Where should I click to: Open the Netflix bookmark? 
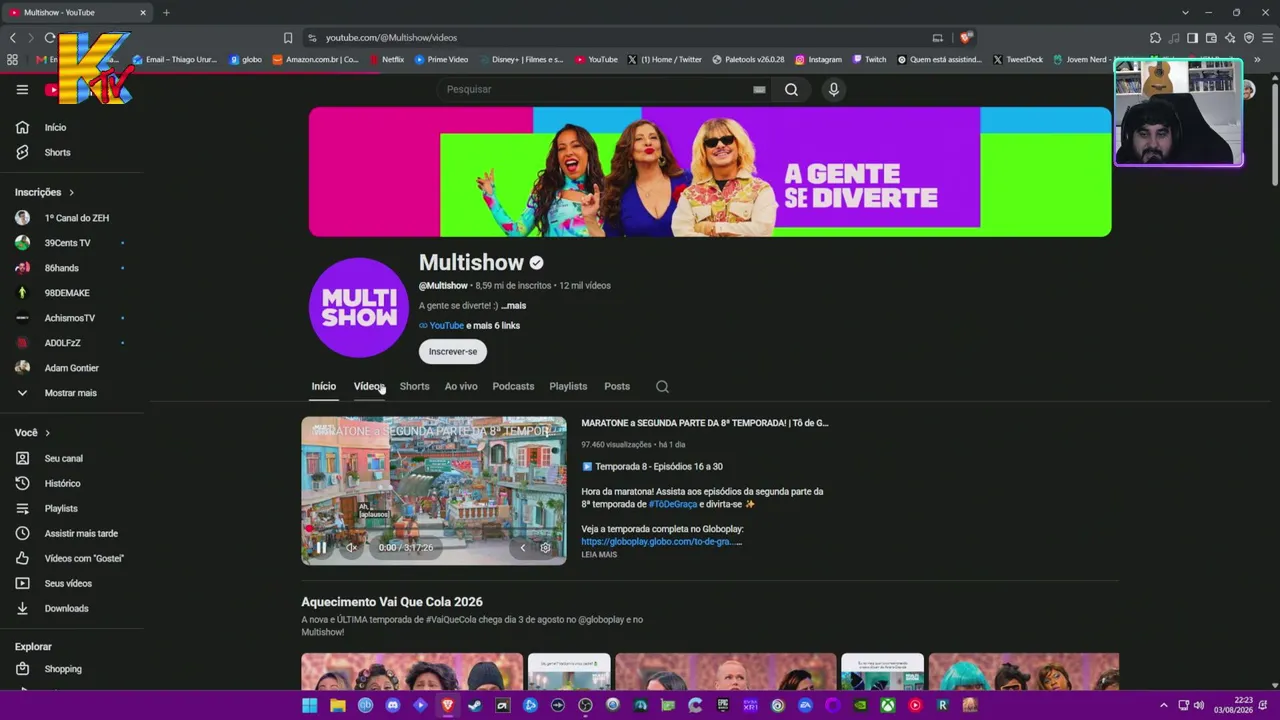[x=385, y=59]
